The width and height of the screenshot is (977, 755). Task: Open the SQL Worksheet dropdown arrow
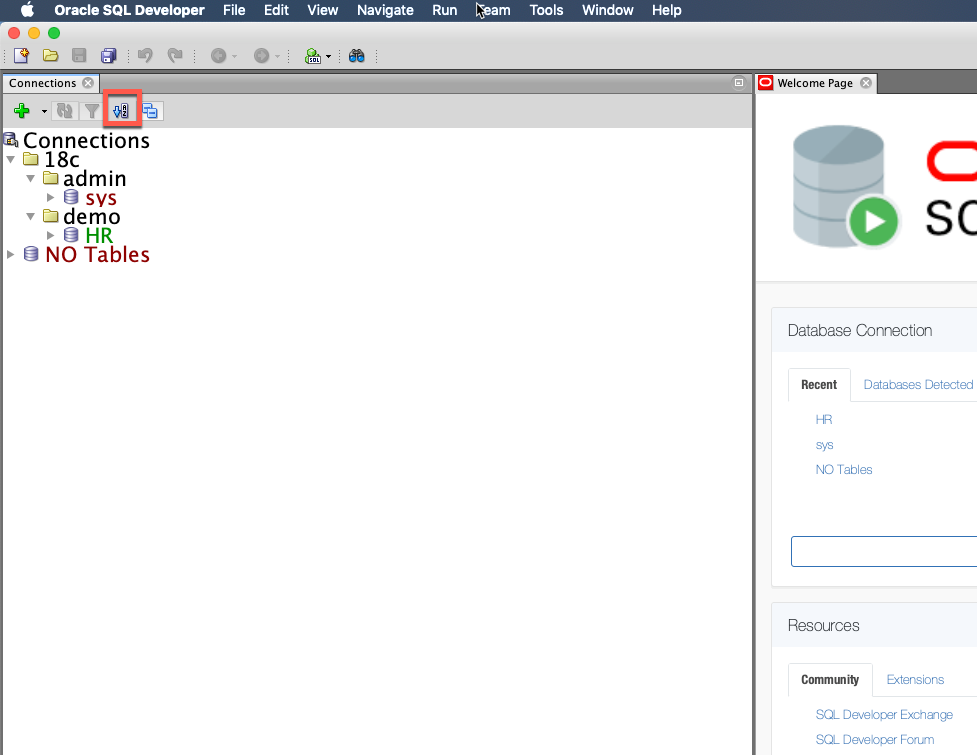coord(328,57)
